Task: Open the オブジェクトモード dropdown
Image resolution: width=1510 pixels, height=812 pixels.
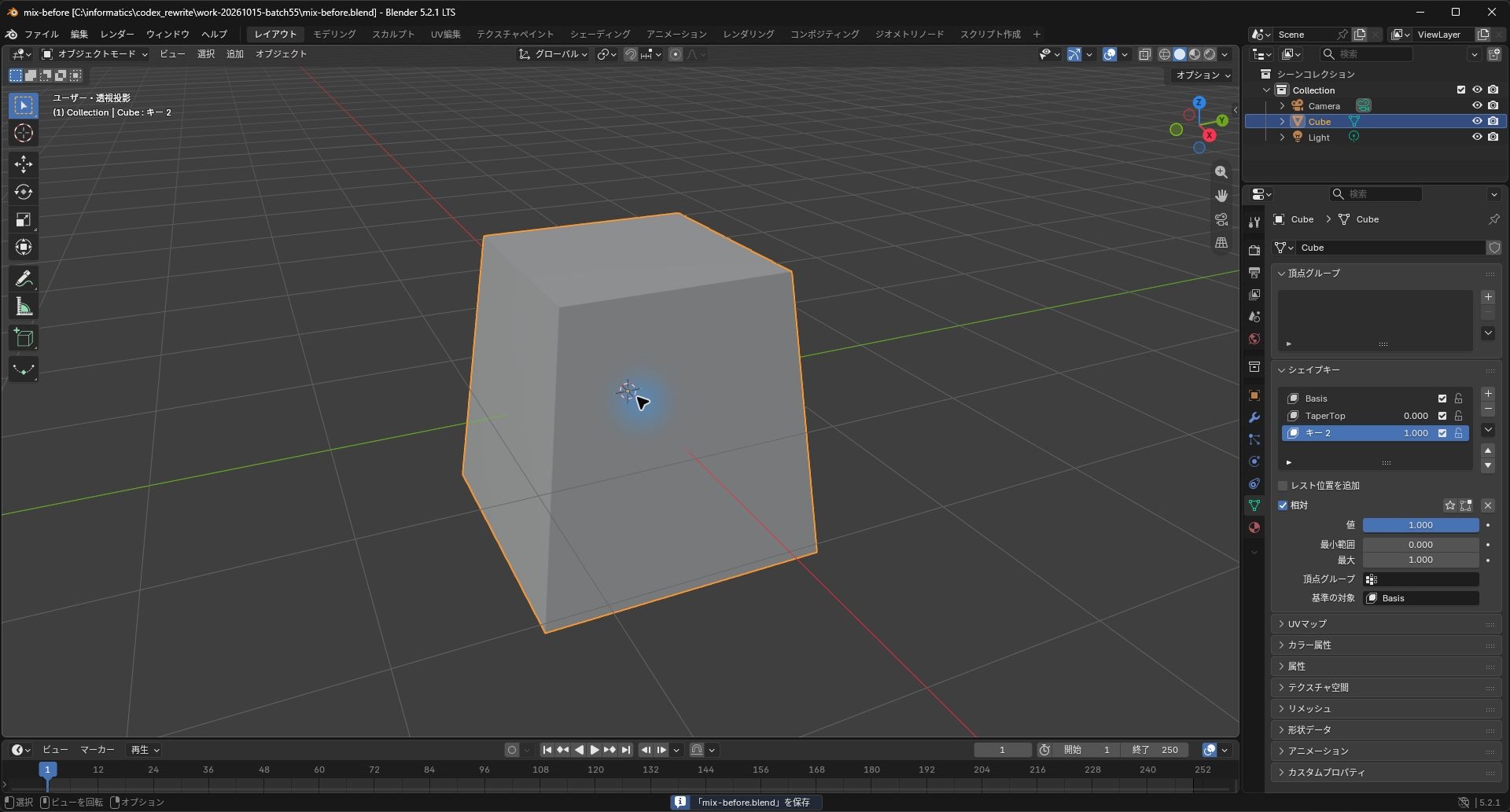Action: [94, 54]
